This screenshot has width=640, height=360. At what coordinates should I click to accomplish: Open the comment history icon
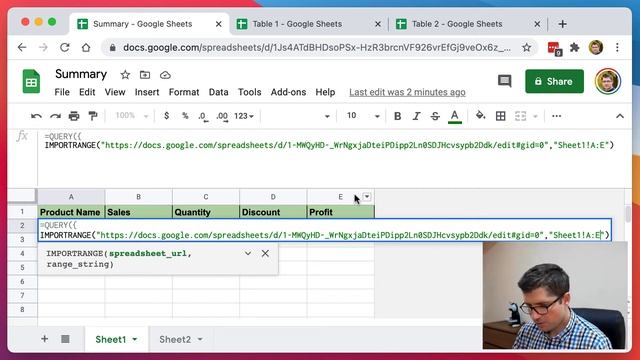coord(504,81)
